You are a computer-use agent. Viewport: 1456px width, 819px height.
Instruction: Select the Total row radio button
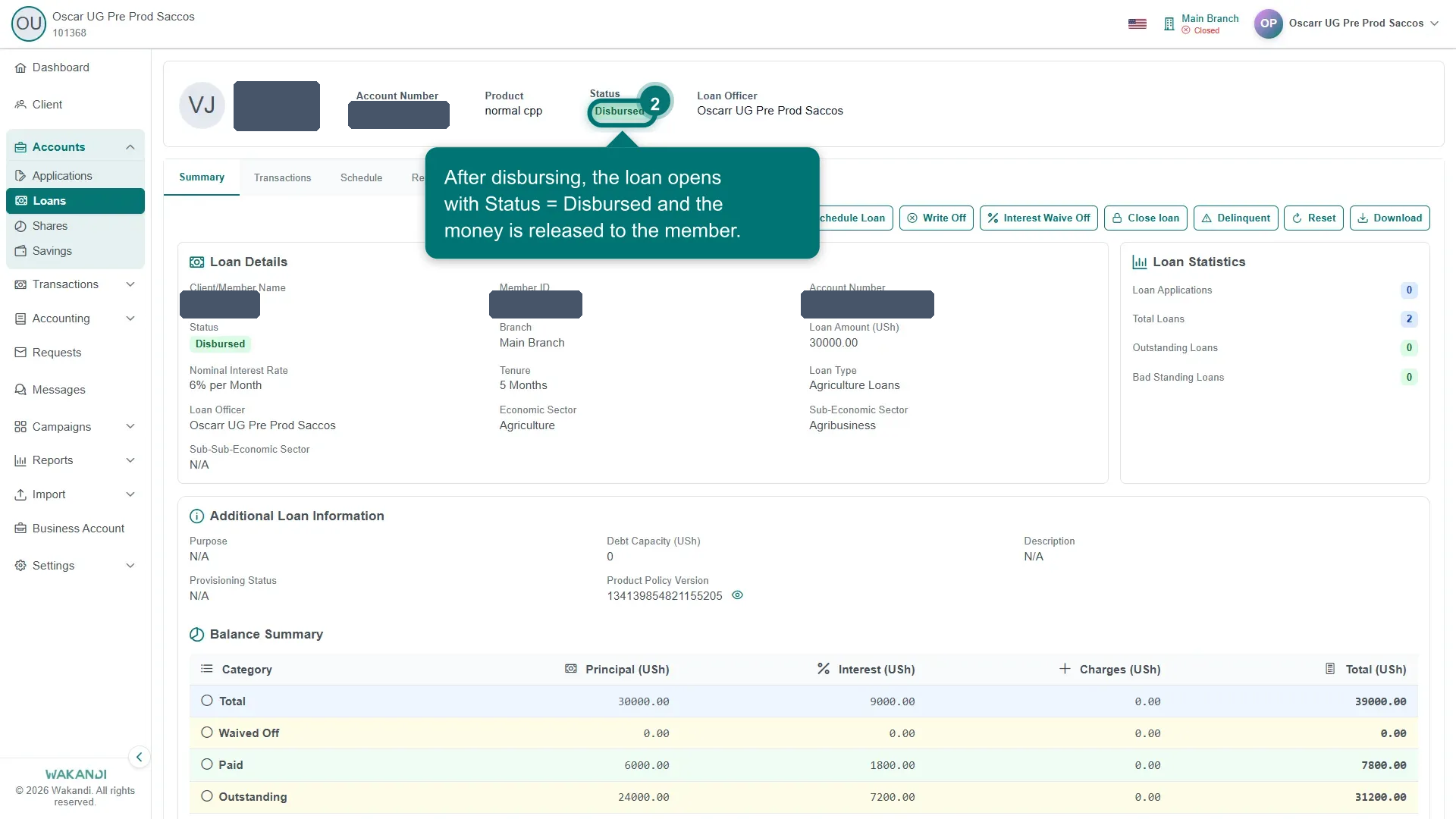pos(206,701)
